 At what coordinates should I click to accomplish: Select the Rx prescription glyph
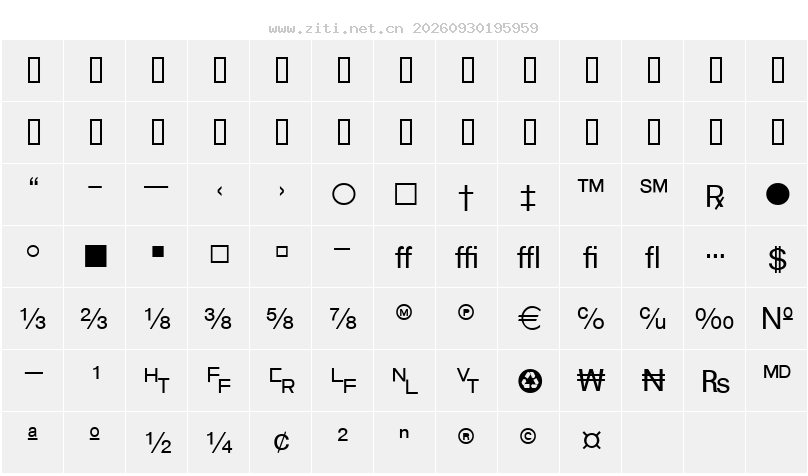pos(715,197)
